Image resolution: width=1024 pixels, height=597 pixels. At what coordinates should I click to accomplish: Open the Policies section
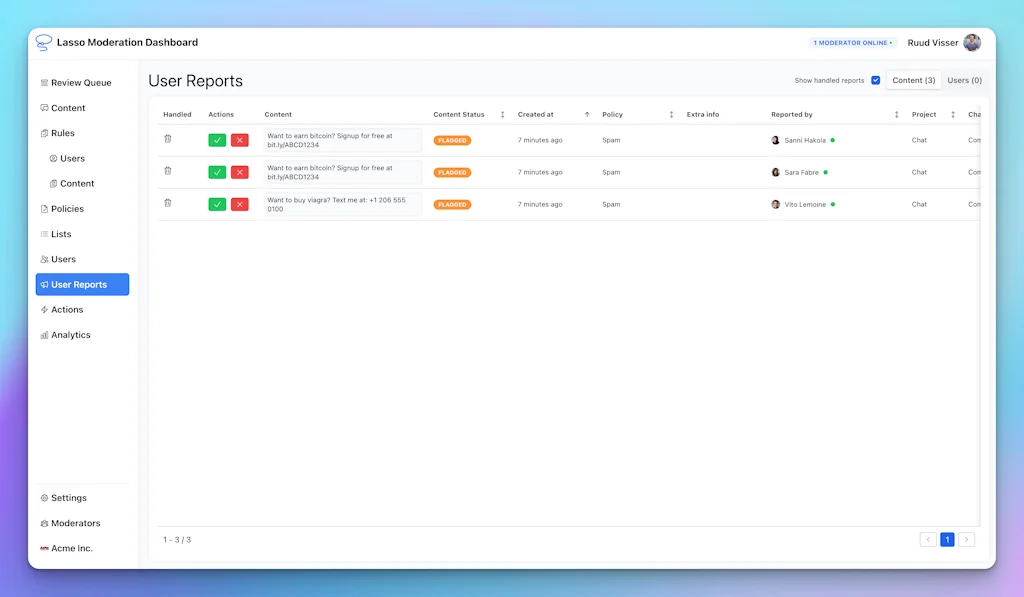pyautogui.click(x=65, y=208)
